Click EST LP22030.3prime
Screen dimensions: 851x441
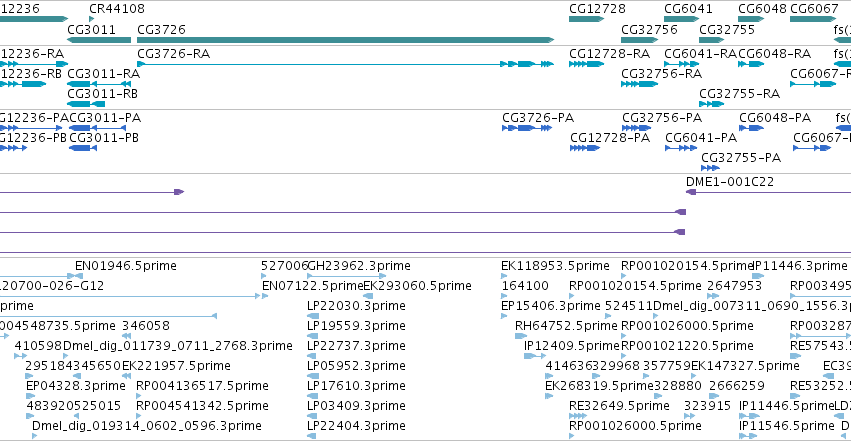click(x=356, y=306)
